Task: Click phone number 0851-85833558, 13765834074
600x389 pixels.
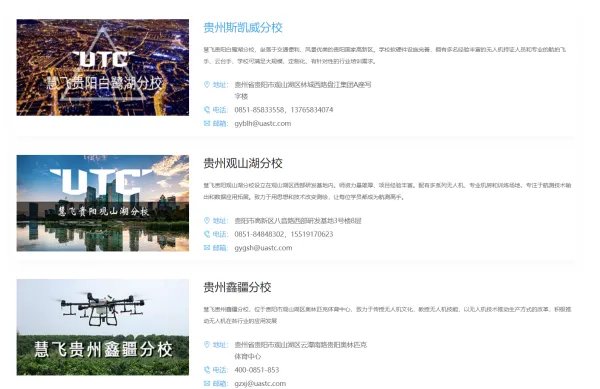Action: coord(284,110)
